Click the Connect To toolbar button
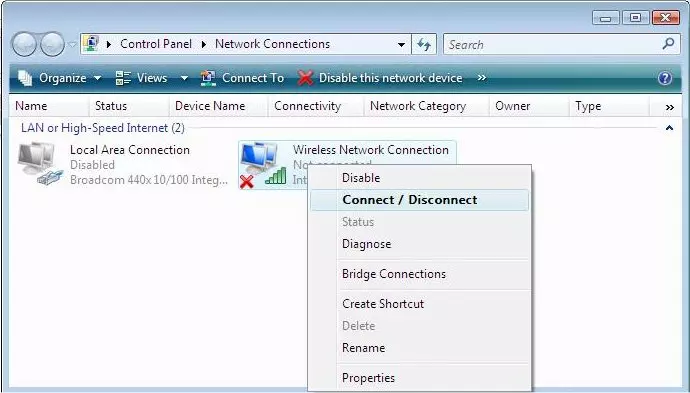690x393 pixels. (x=242, y=78)
